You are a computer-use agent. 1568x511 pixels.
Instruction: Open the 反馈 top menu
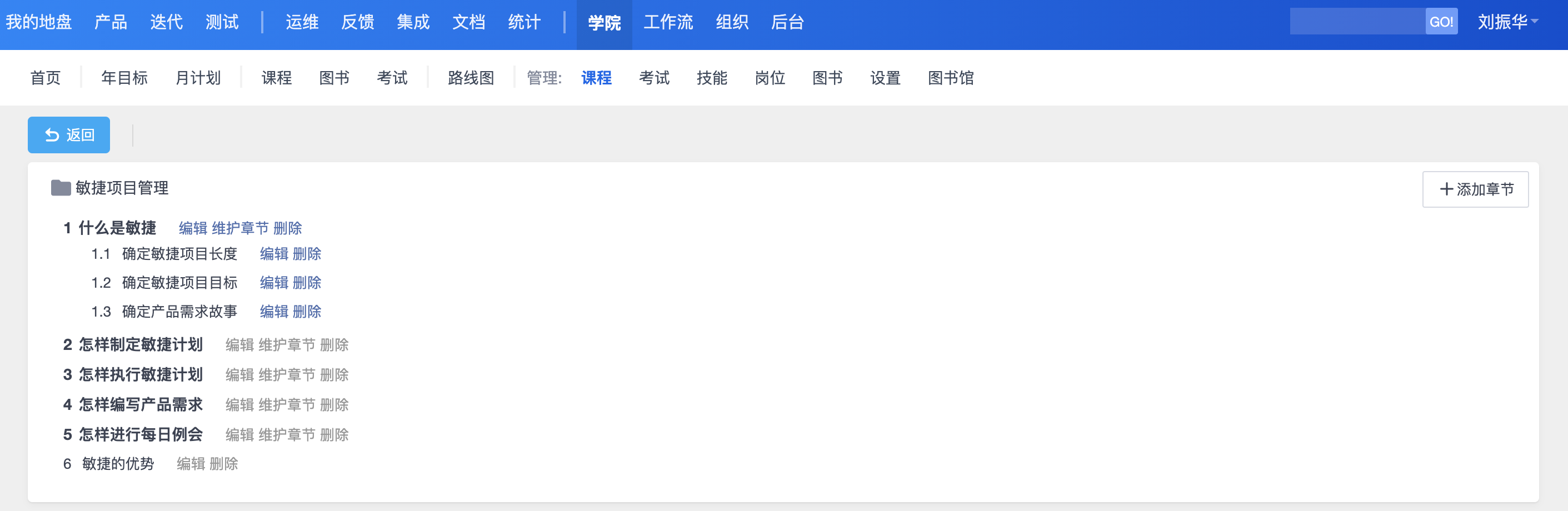[x=358, y=23]
